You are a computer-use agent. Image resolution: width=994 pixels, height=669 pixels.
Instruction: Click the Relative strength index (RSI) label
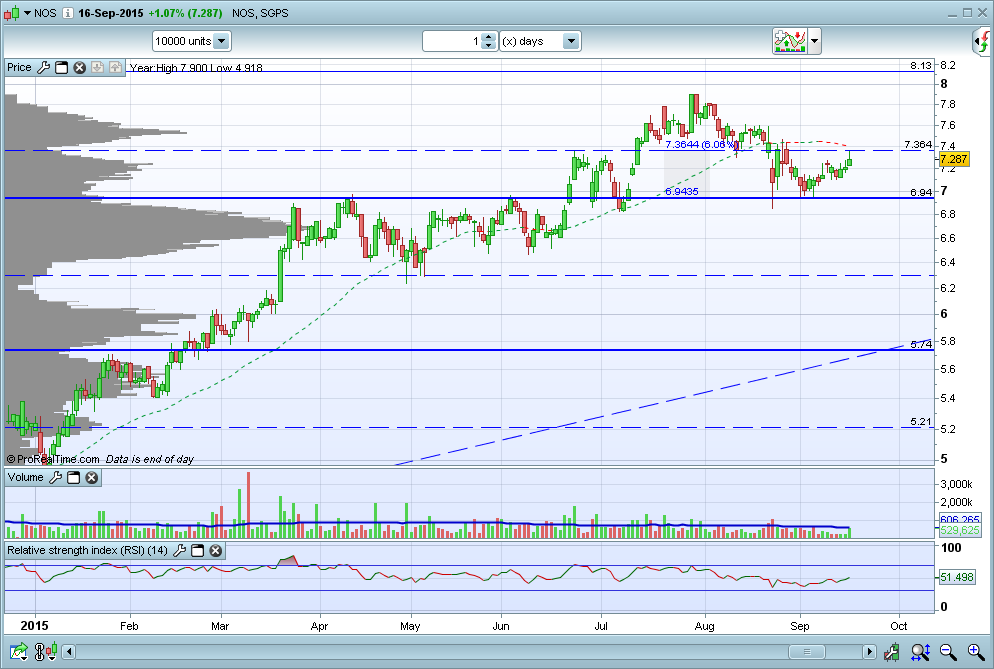(87, 550)
